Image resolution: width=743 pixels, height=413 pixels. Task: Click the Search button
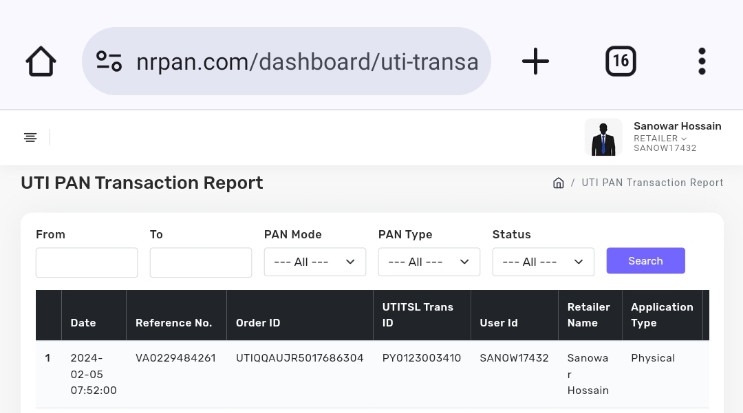[645, 261]
